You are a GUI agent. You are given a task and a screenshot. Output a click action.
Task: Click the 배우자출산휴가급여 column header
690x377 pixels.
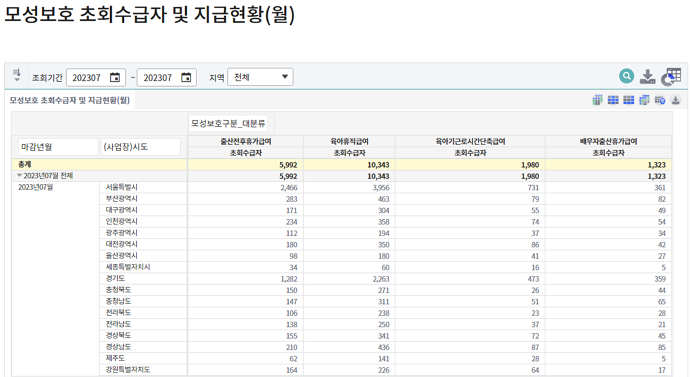point(609,141)
